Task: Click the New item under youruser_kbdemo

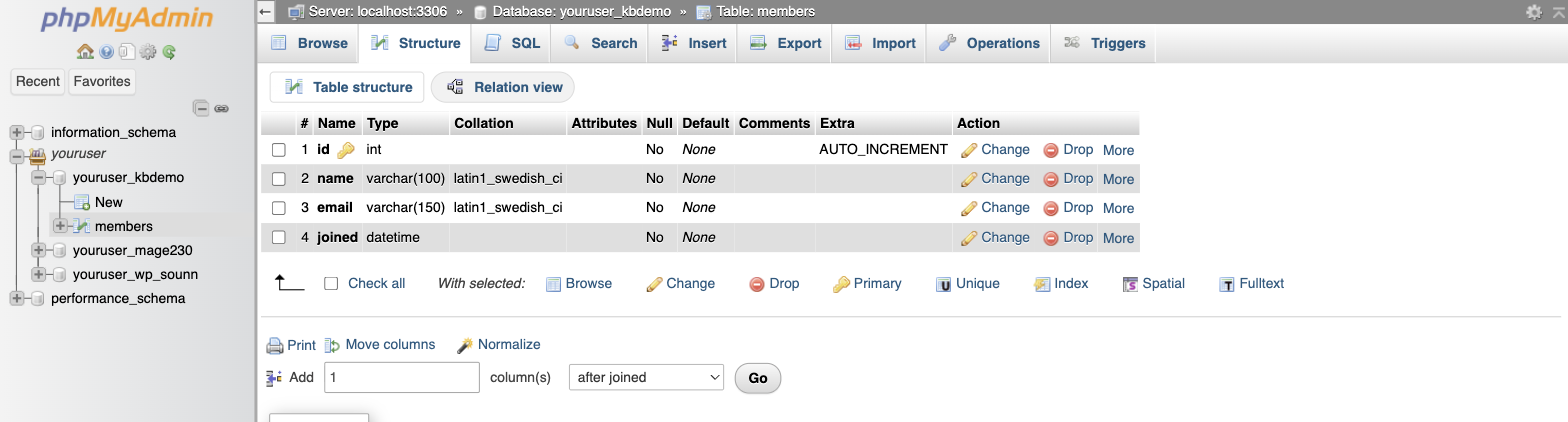Action: point(109,202)
